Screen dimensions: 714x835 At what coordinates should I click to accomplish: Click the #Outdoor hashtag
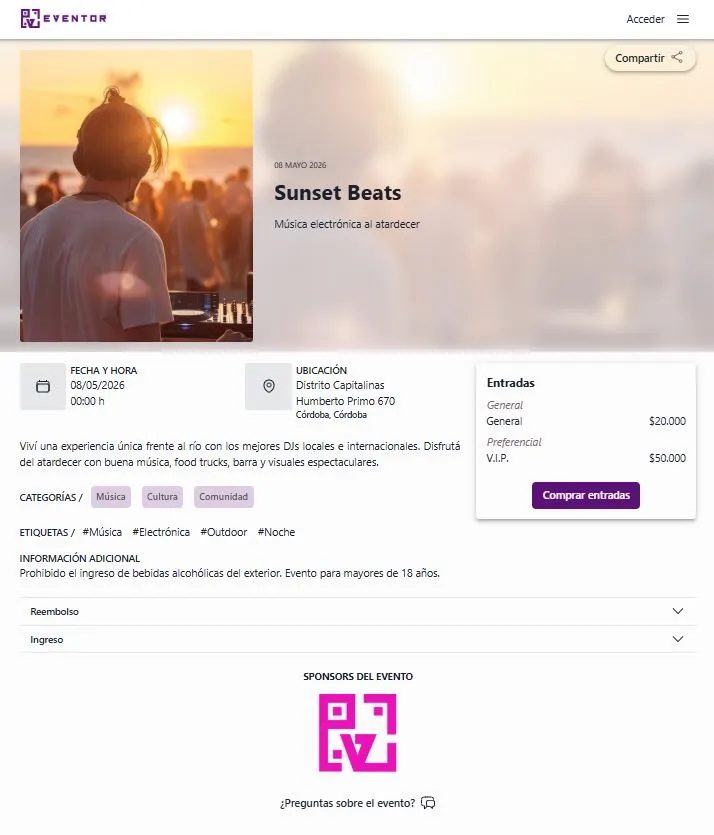pyautogui.click(x=223, y=532)
